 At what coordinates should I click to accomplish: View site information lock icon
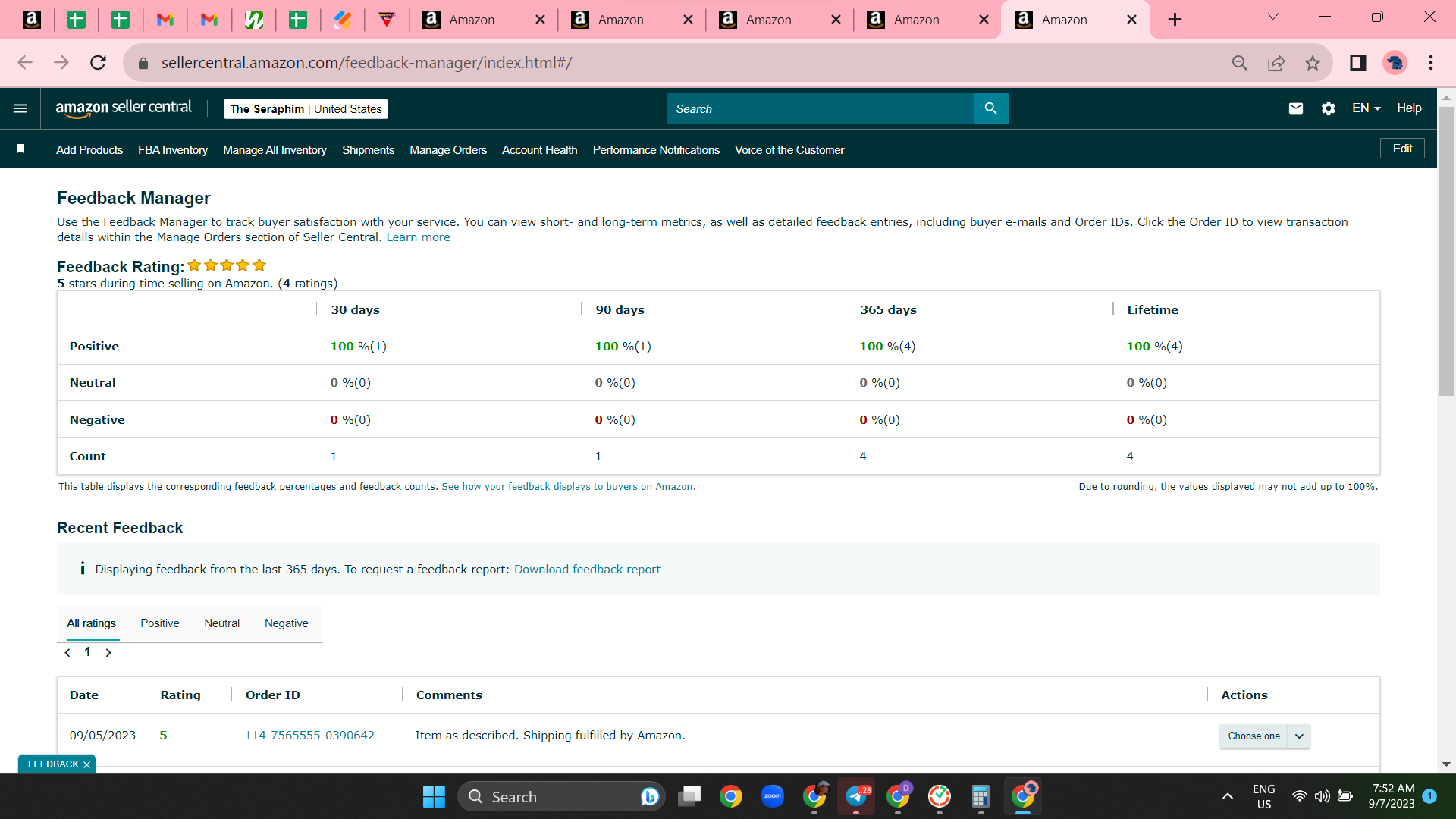click(143, 63)
